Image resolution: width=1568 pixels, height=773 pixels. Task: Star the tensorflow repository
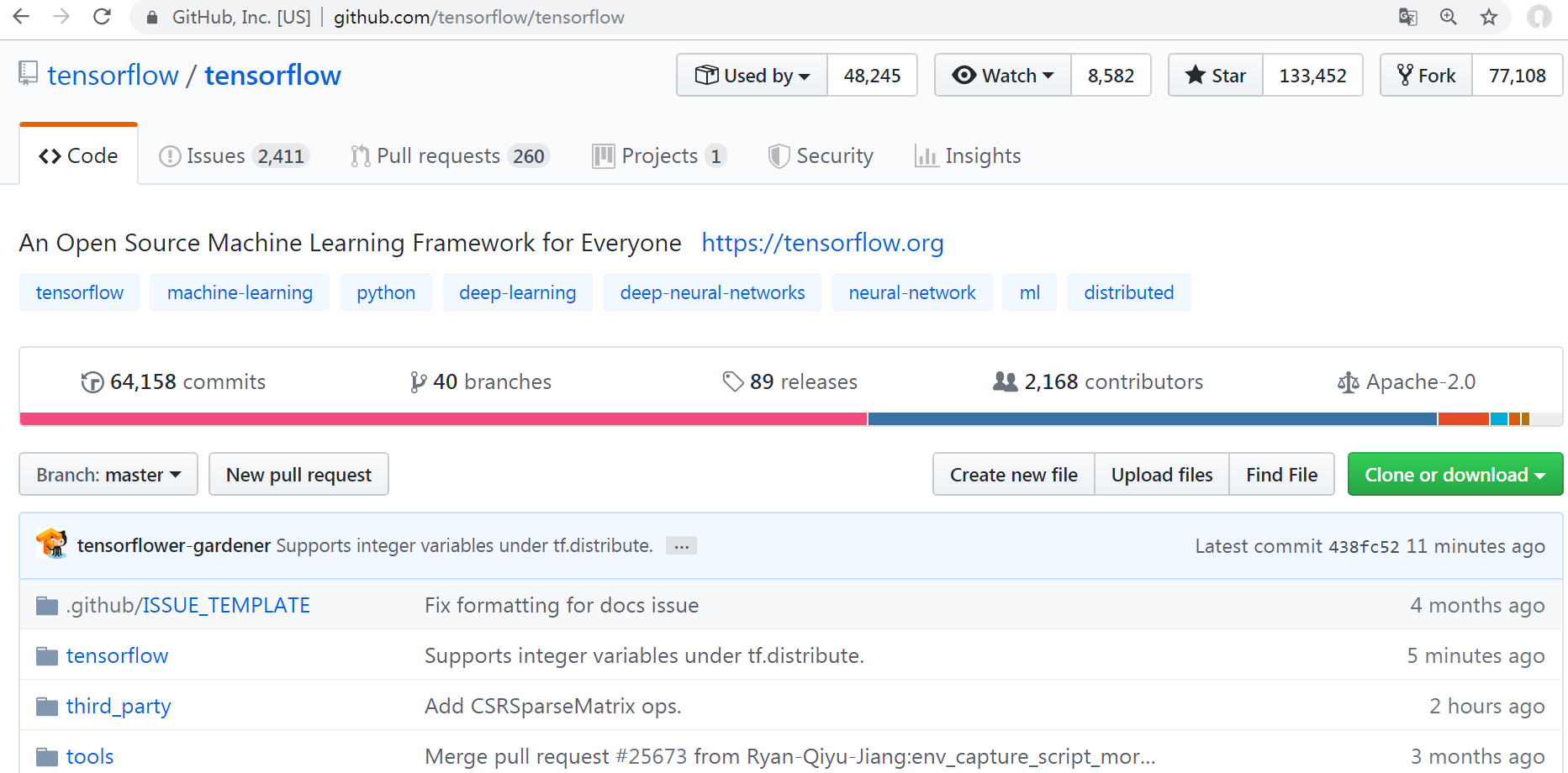(x=1216, y=76)
